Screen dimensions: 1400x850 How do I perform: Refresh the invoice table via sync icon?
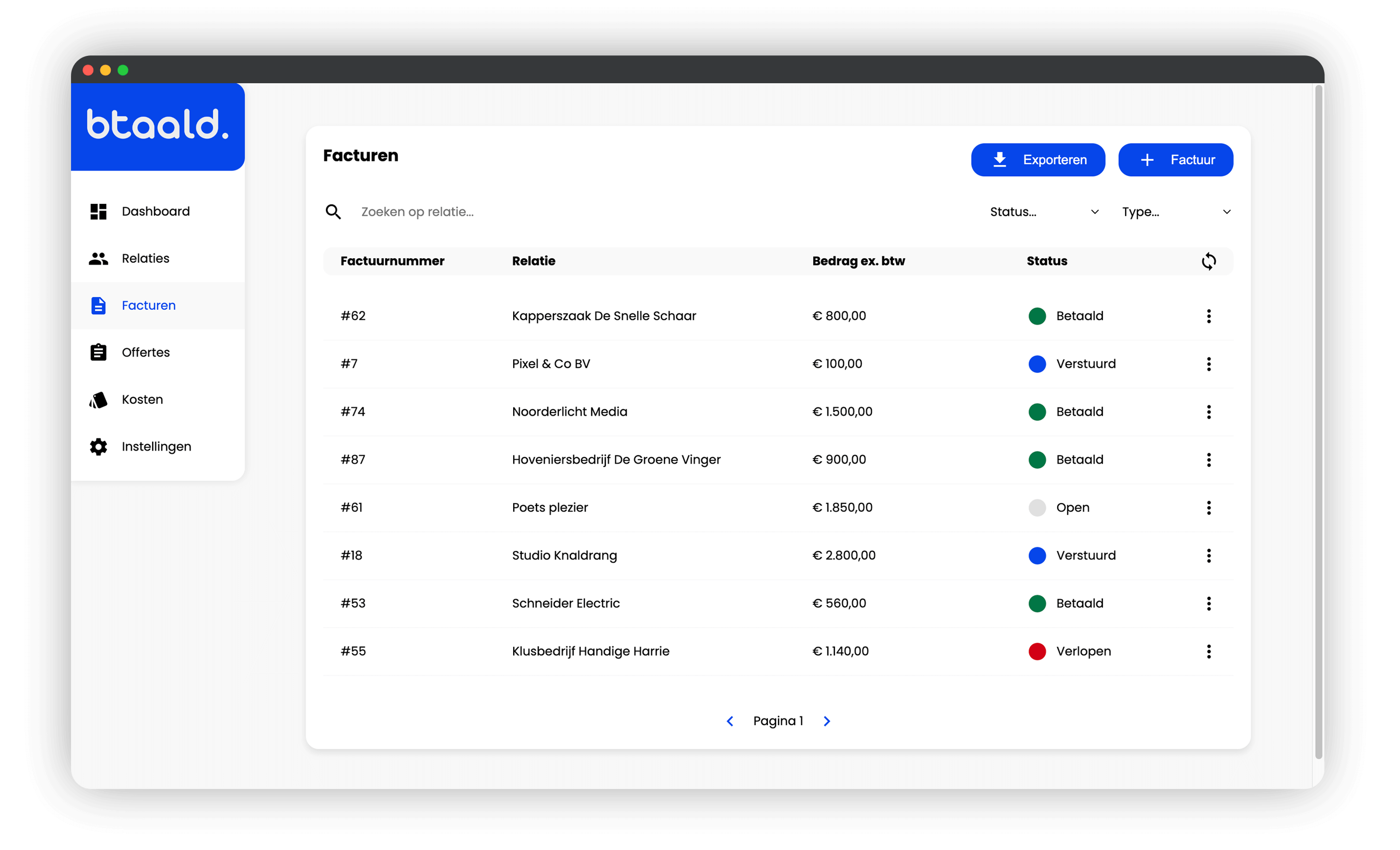click(x=1209, y=261)
